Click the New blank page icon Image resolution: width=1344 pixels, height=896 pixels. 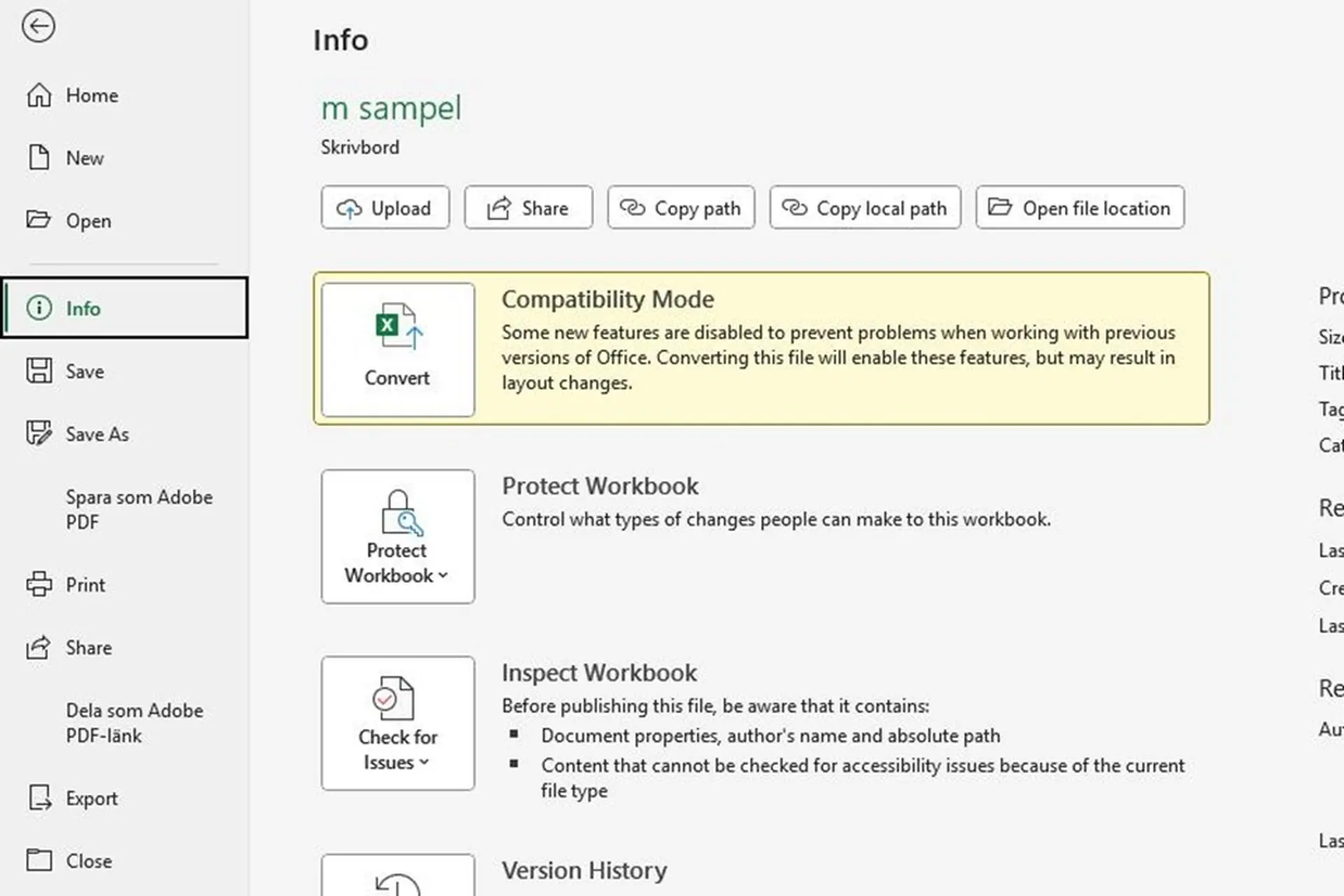39,157
